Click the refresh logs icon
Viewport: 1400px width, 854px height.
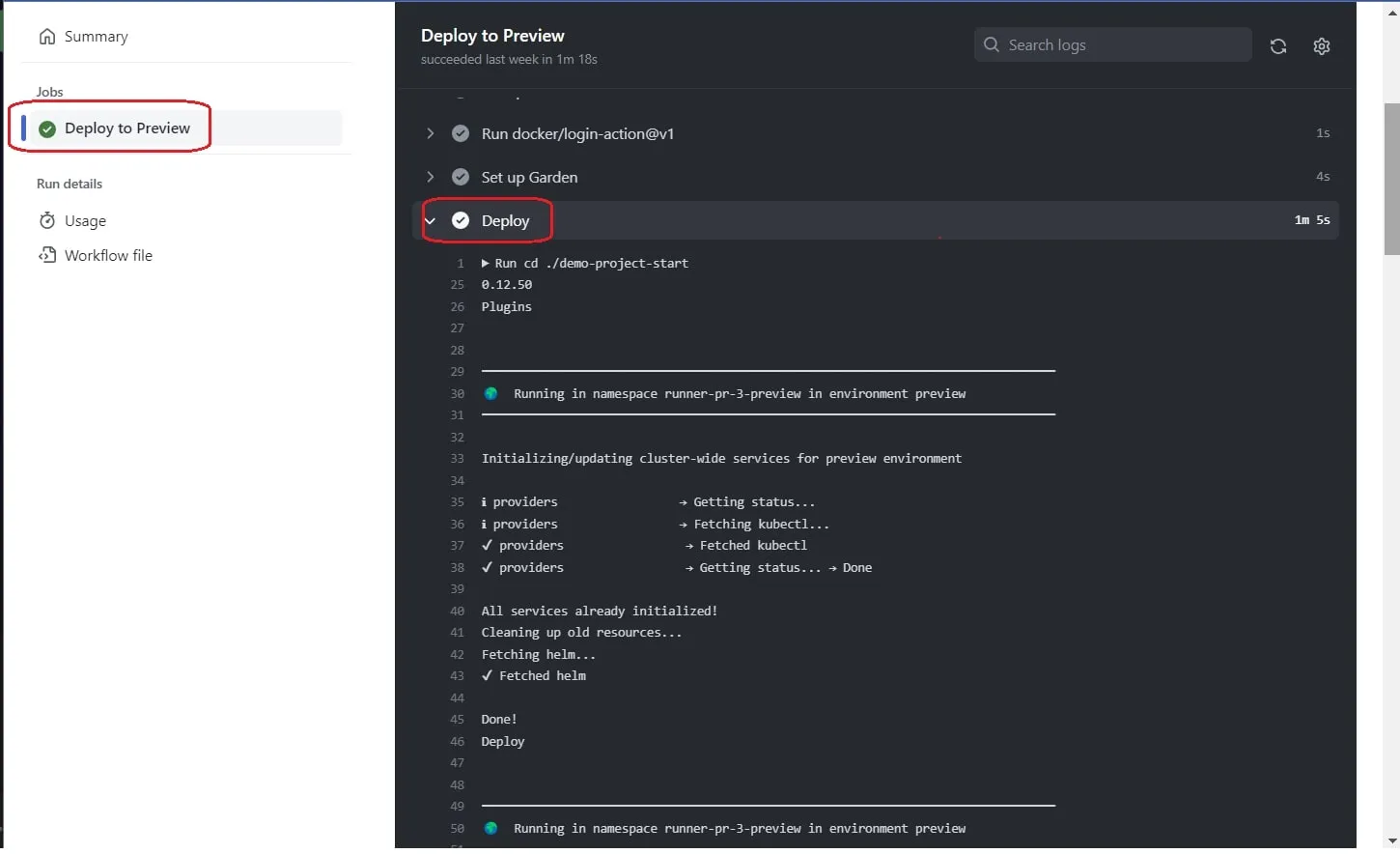1278,45
